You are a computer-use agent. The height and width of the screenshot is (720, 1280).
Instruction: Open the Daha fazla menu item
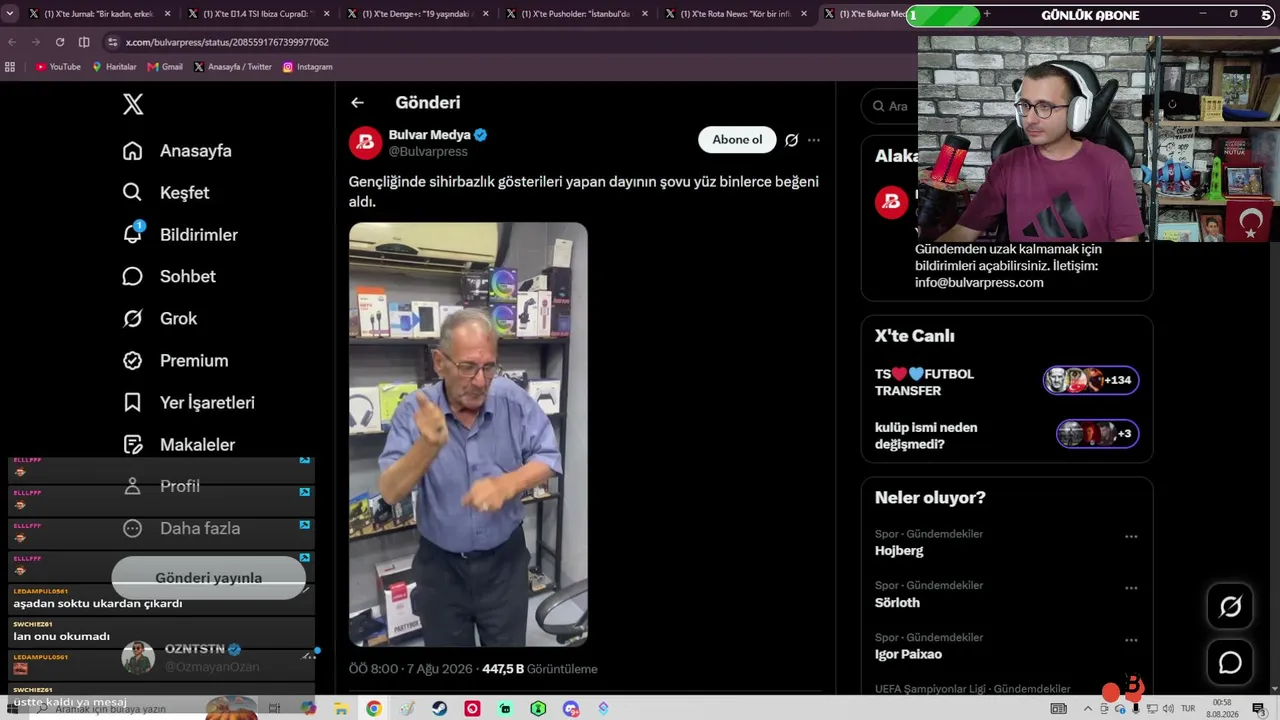183,529
